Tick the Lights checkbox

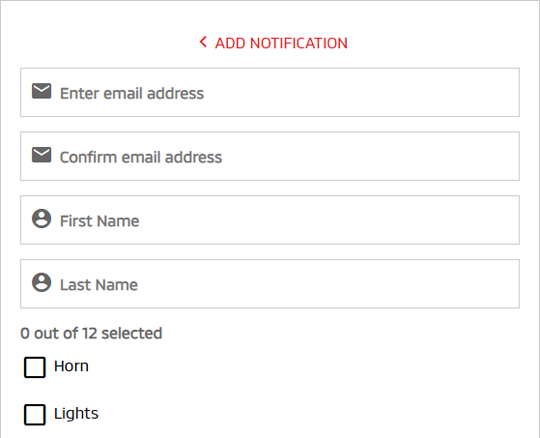coord(35,415)
